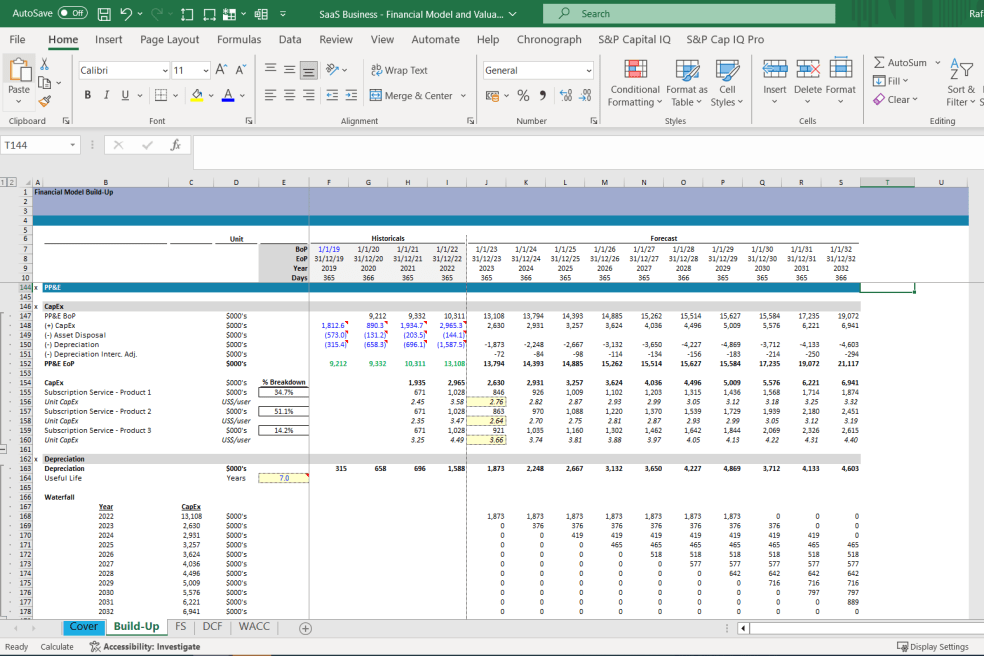Image resolution: width=984 pixels, height=656 pixels.
Task: Toggle bold formatting
Action: pyautogui.click(x=87, y=93)
